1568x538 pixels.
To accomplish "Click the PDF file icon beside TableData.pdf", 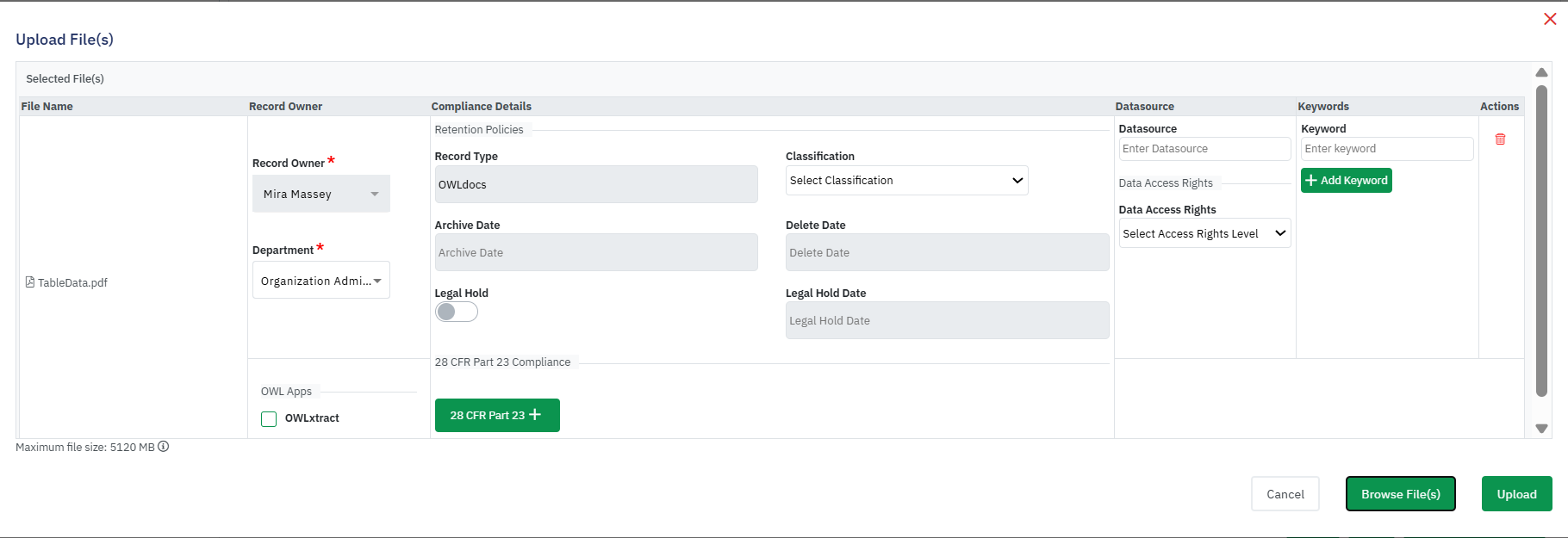I will pos(30,282).
